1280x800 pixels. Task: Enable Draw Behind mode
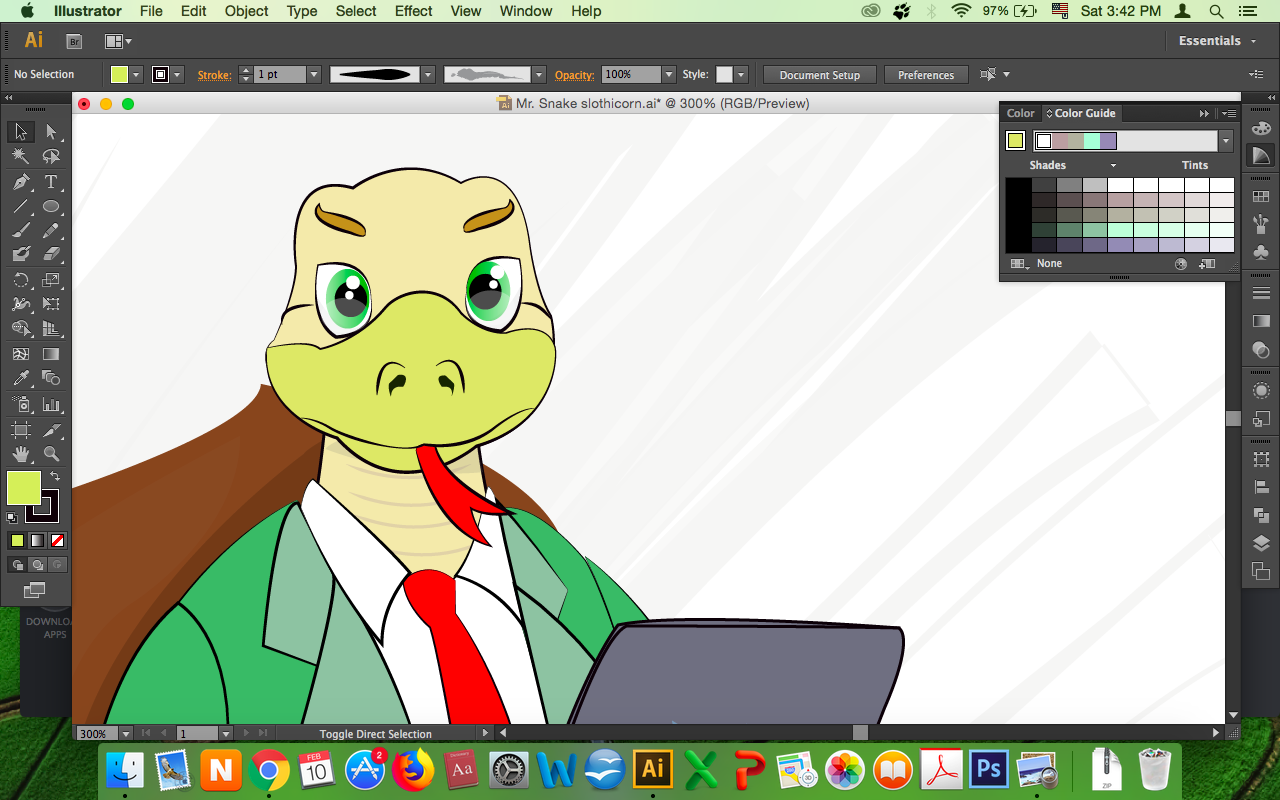pyautogui.click(x=37, y=565)
